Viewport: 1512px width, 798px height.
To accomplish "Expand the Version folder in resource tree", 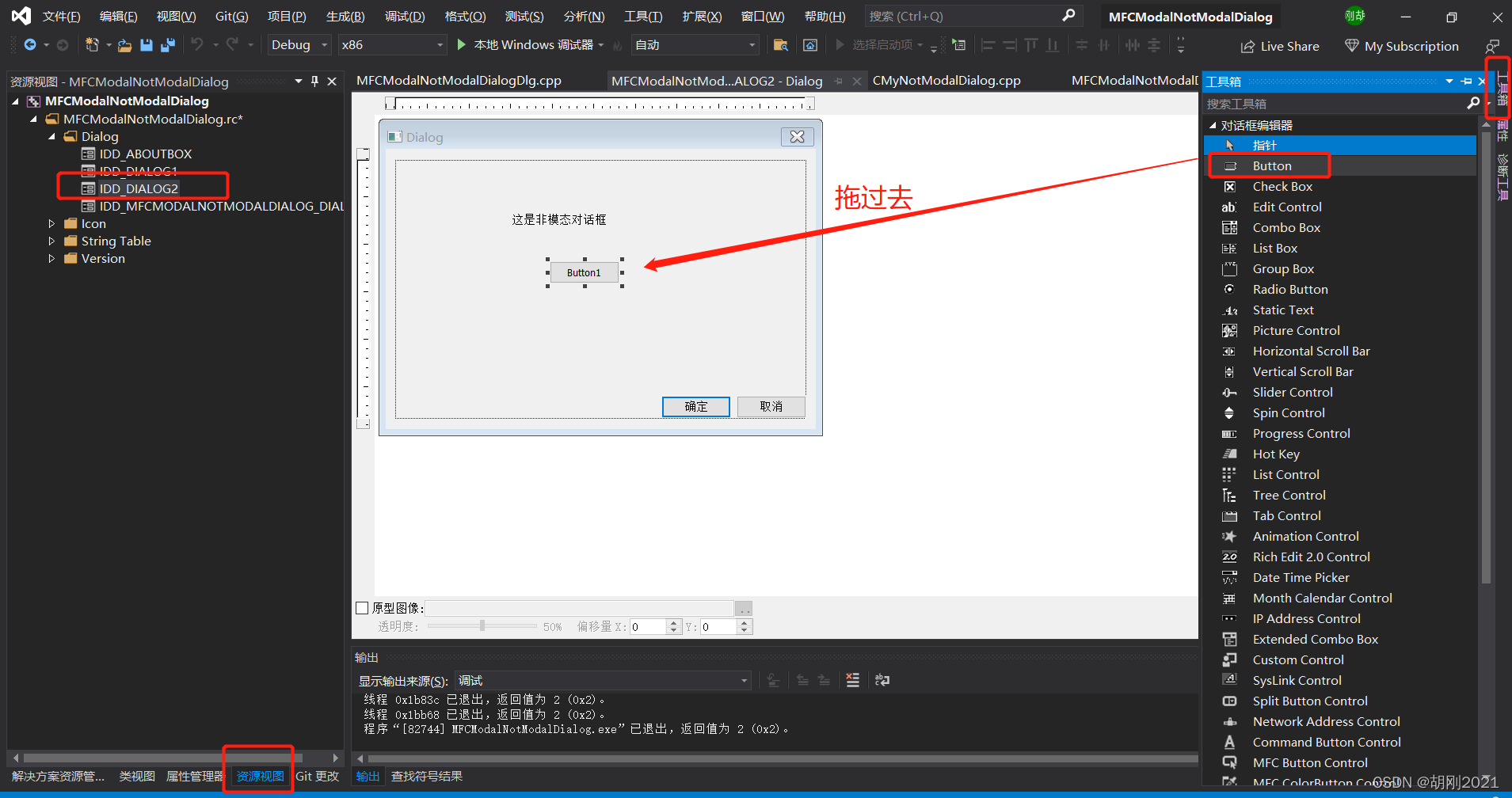I will pos(52,258).
